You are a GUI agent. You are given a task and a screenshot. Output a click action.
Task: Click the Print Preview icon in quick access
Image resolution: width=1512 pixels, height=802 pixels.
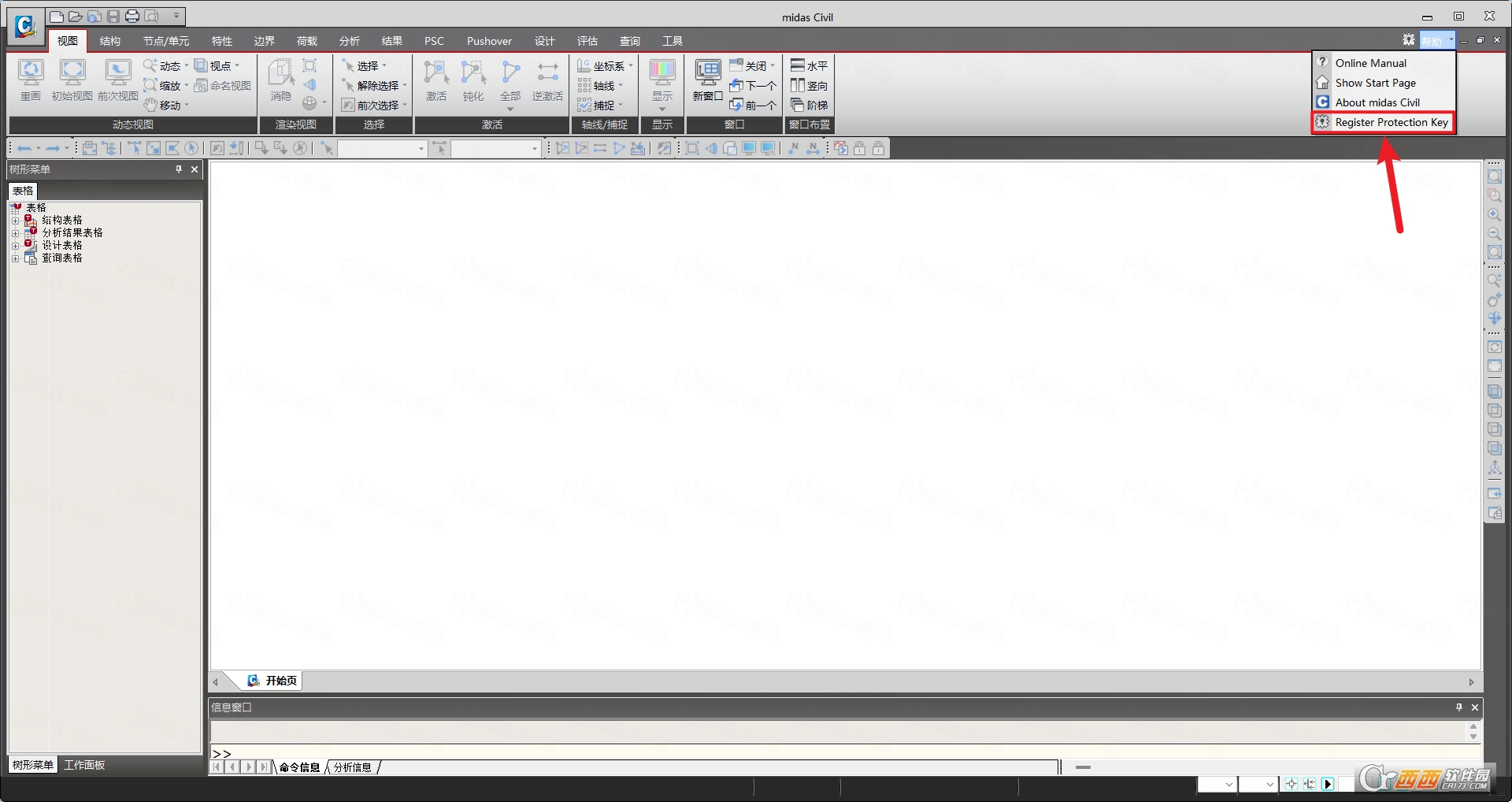(151, 16)
